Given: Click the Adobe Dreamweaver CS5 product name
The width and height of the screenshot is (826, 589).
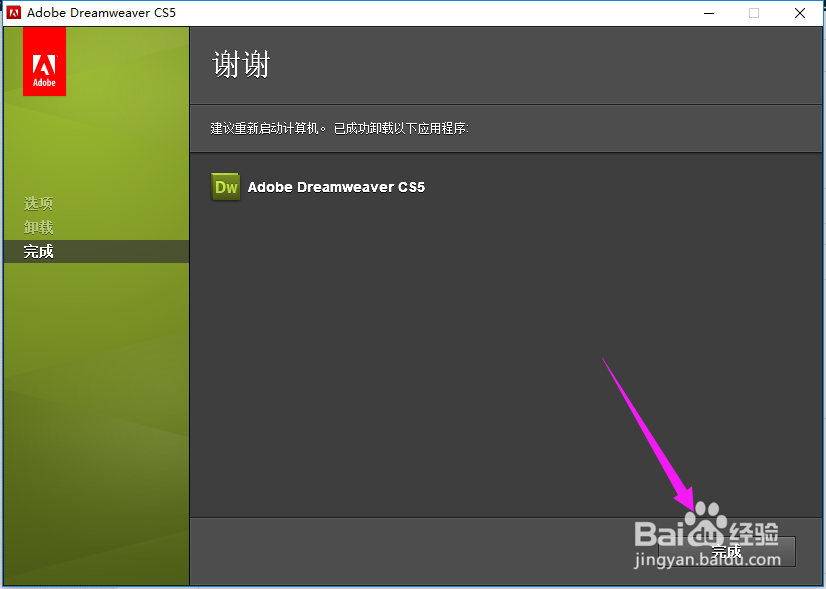Looking at the screenshot, I should pos(336,187).
